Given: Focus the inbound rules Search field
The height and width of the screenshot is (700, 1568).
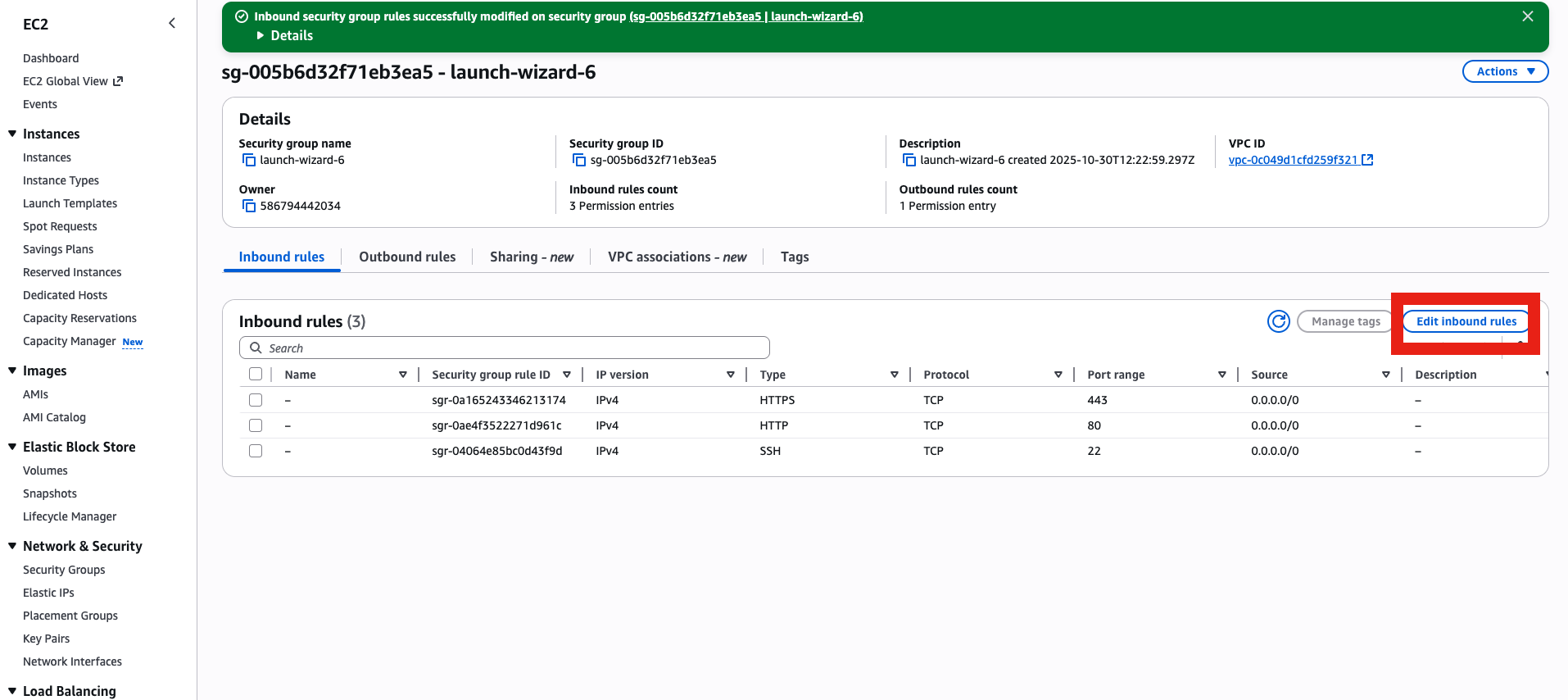Looking at the screenshot, I should (x=505, y=348).
